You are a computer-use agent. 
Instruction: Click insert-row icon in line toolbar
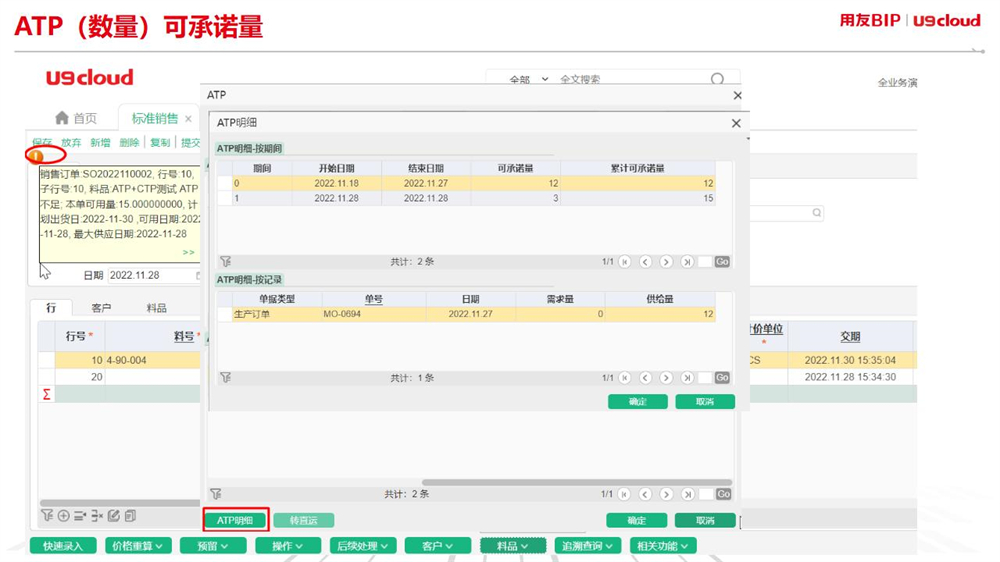click(80, 515)
